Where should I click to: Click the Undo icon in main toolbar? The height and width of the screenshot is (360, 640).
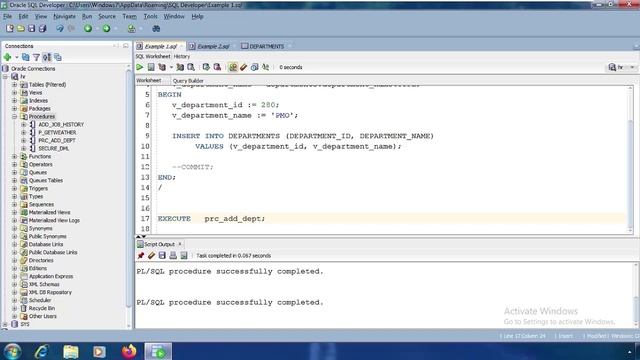60,29
